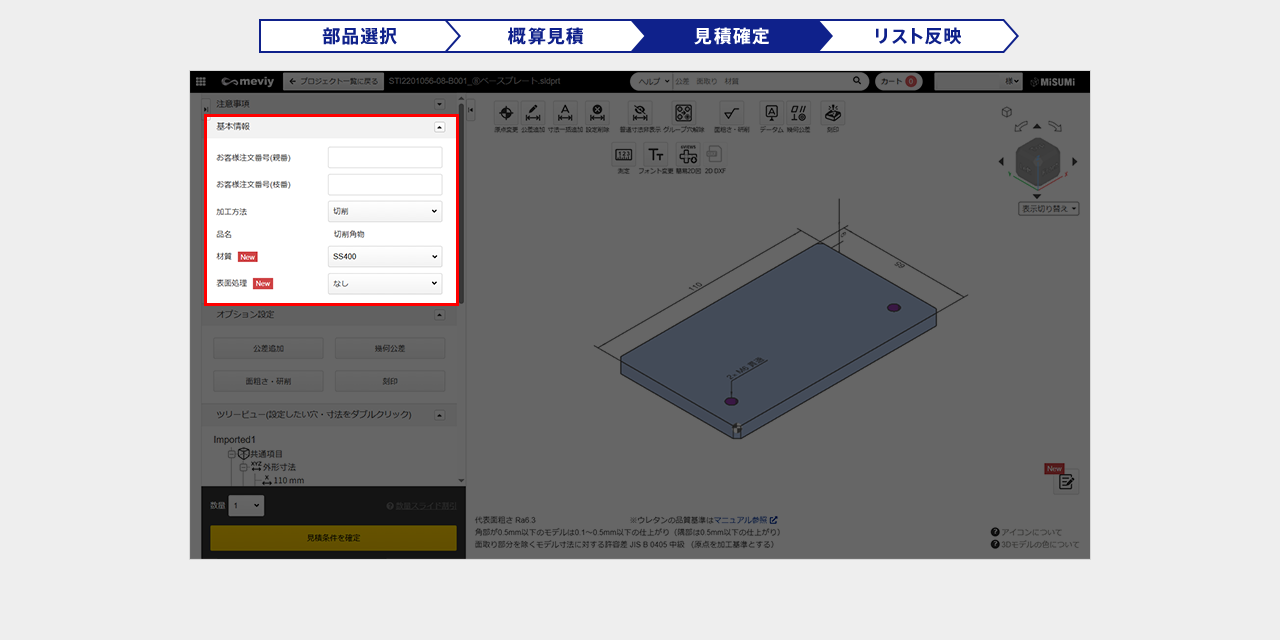Click the 刻印 engraving toolbar icon
Viewport: 1280px width, 640px height.
832,114
